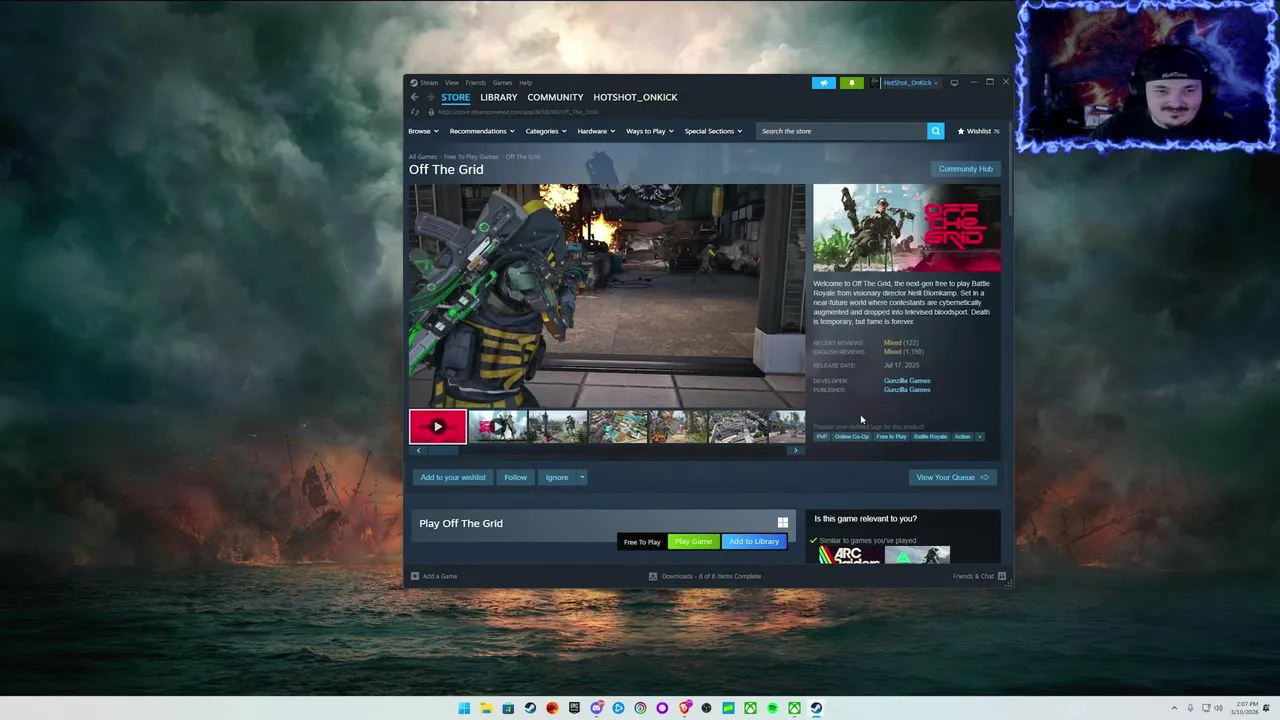Expand the Browse dropdown
Viewport: 1280px width, 720px height.
click(x=423, y=131)
